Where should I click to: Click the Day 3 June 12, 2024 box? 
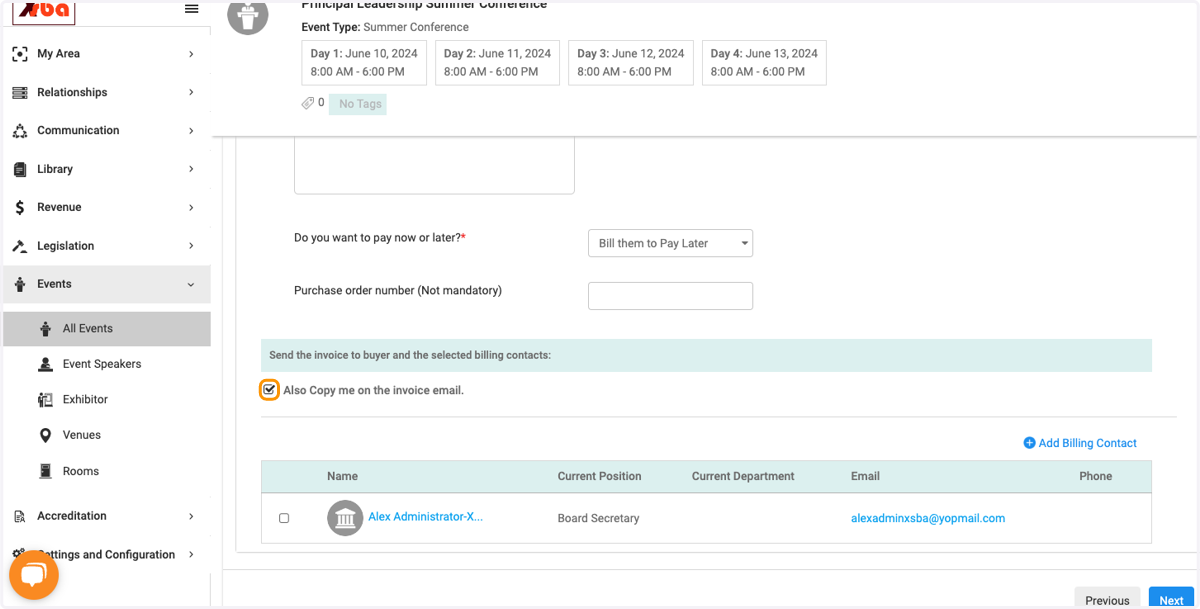(631, 62)
